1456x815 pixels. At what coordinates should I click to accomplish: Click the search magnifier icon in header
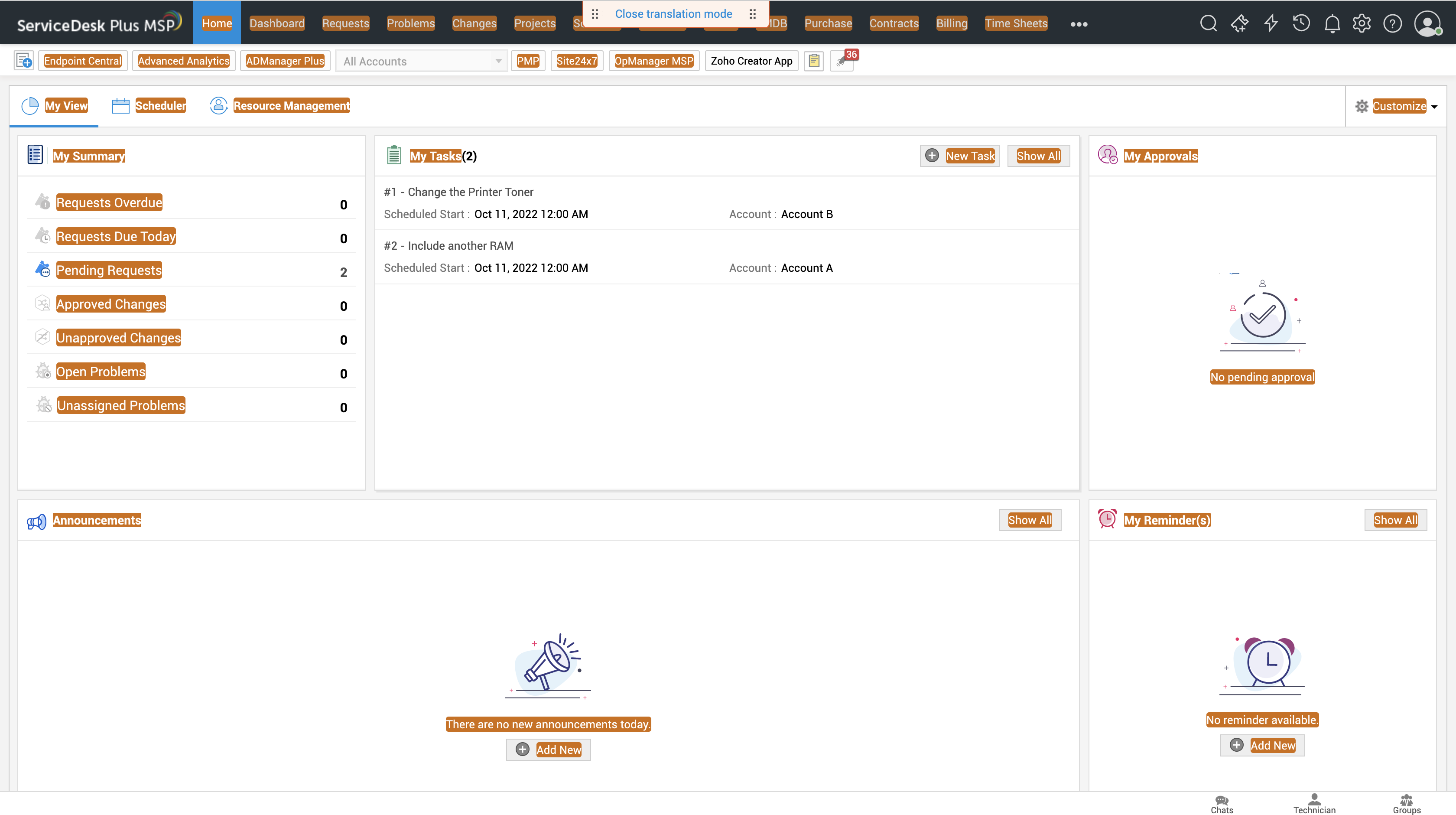(x=1208, y=23)
